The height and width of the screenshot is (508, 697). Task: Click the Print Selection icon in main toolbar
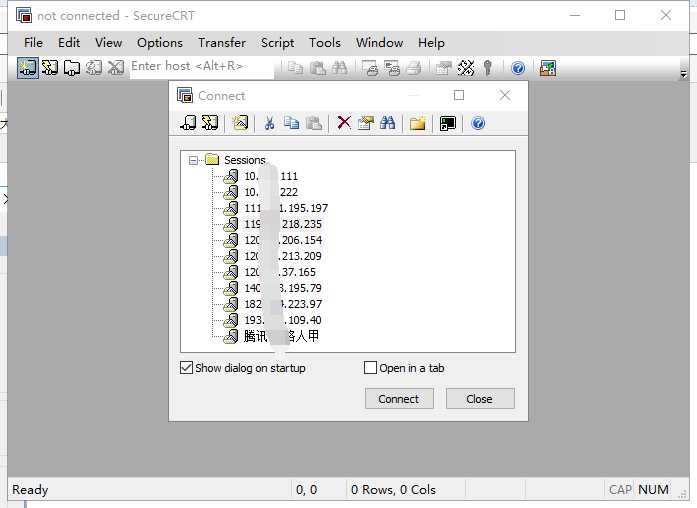click(392, 68)
